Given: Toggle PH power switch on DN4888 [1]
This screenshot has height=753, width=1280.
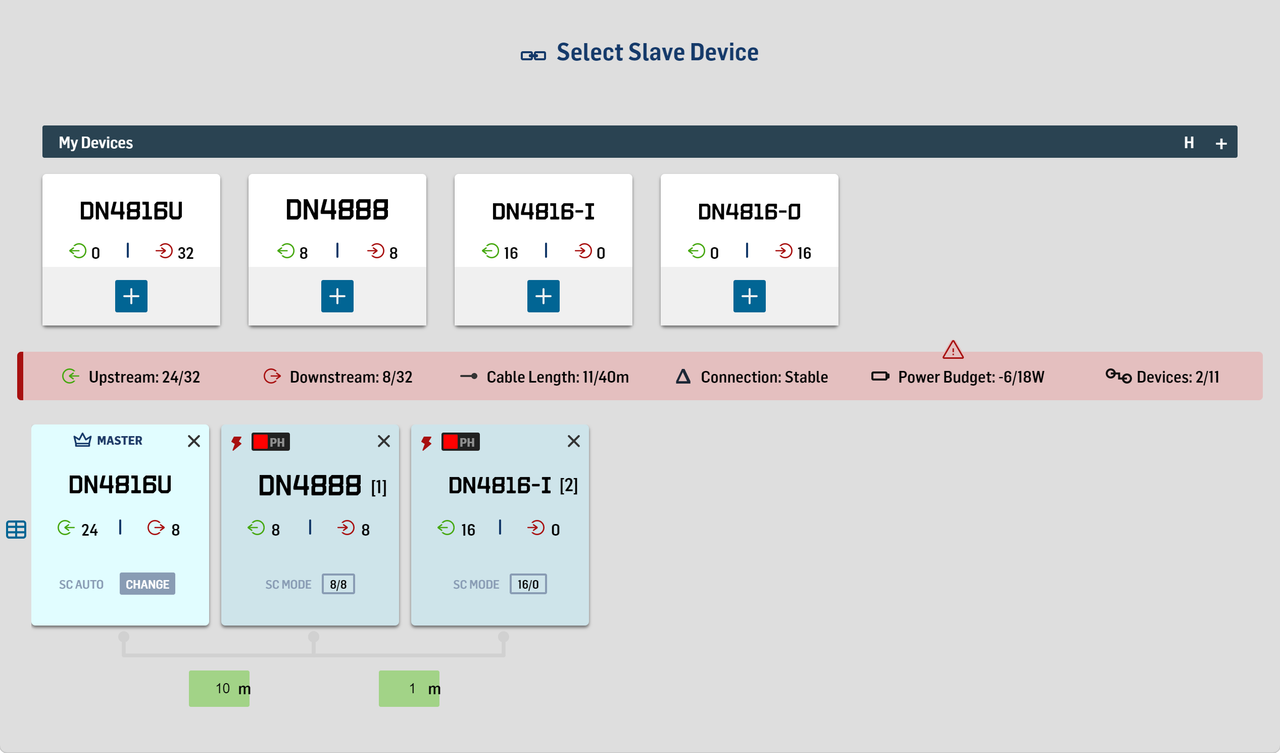Looking at the screenshot, I should point(270,442).
